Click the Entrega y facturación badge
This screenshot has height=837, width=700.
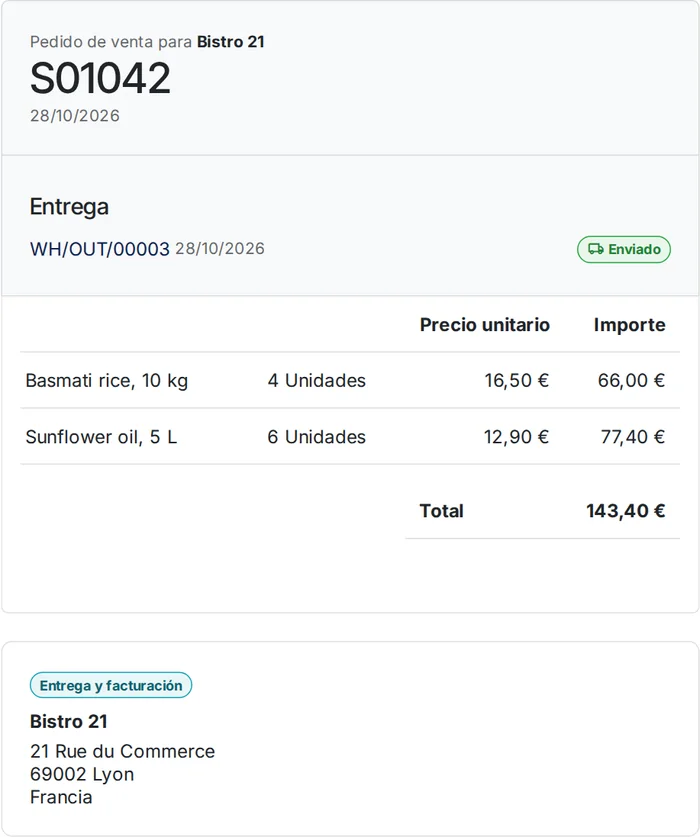pyautogui.click(x=111, y=685)
